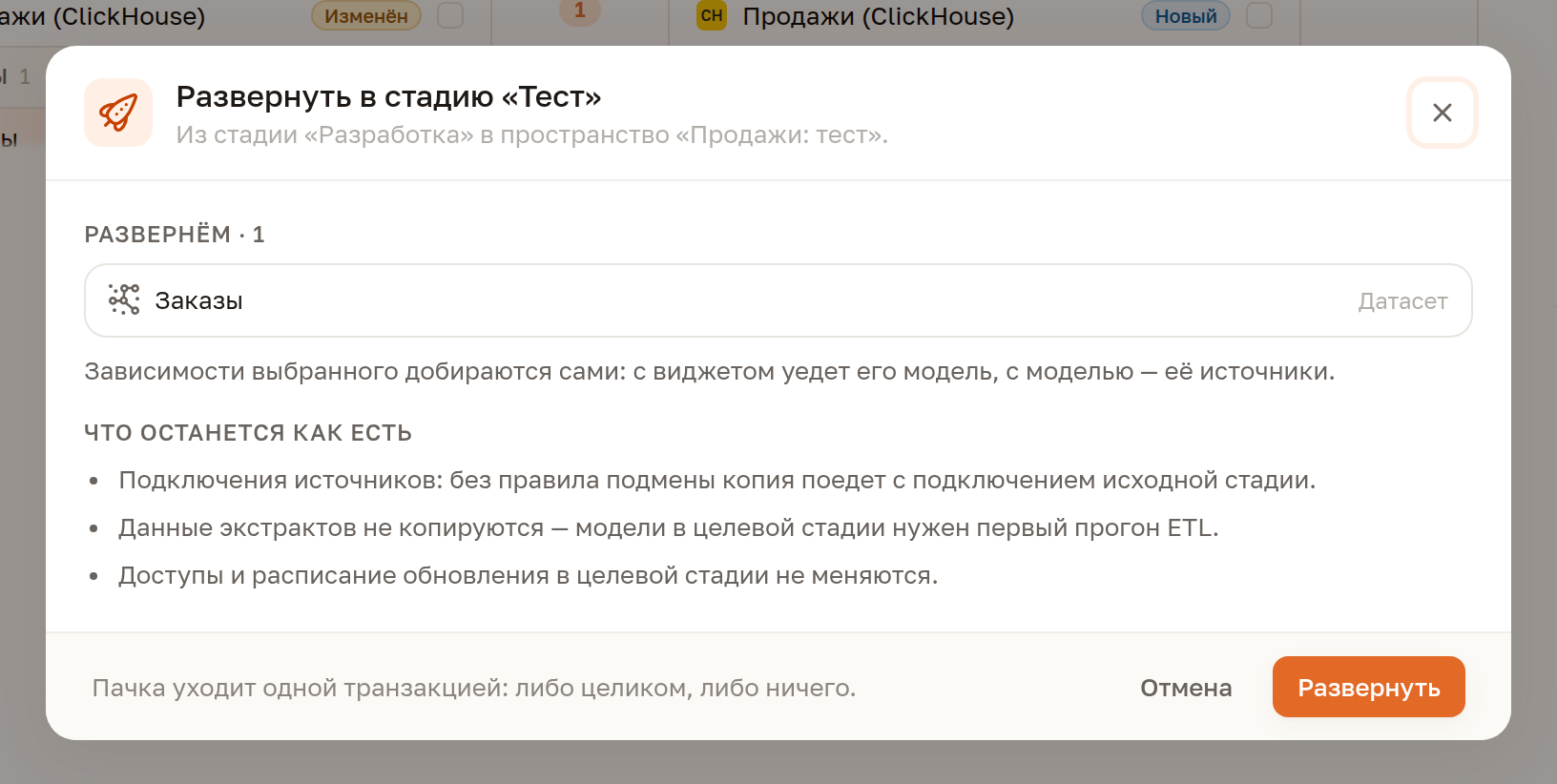This screenshot has height=784, width=1557.
Task: Tick the checkbox beside the «Изменён» badge
Action: [450, 15]
